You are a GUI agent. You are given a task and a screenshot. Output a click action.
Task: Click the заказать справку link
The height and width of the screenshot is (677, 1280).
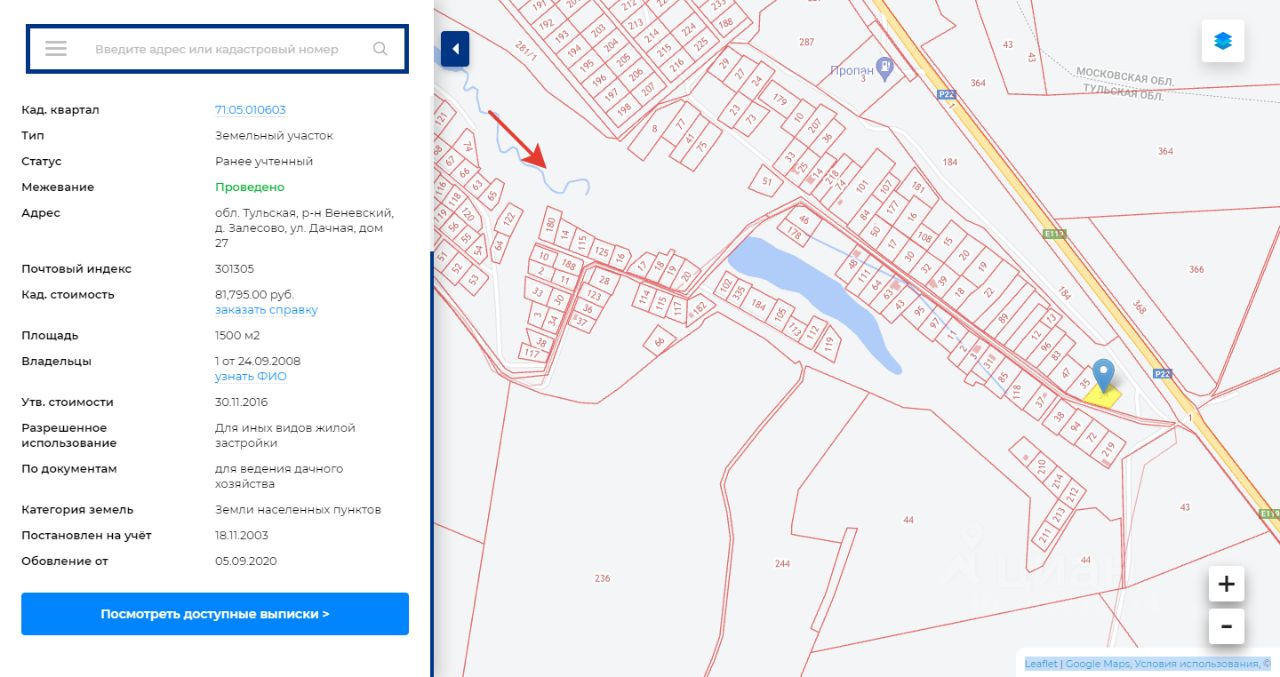coord(266,310)
